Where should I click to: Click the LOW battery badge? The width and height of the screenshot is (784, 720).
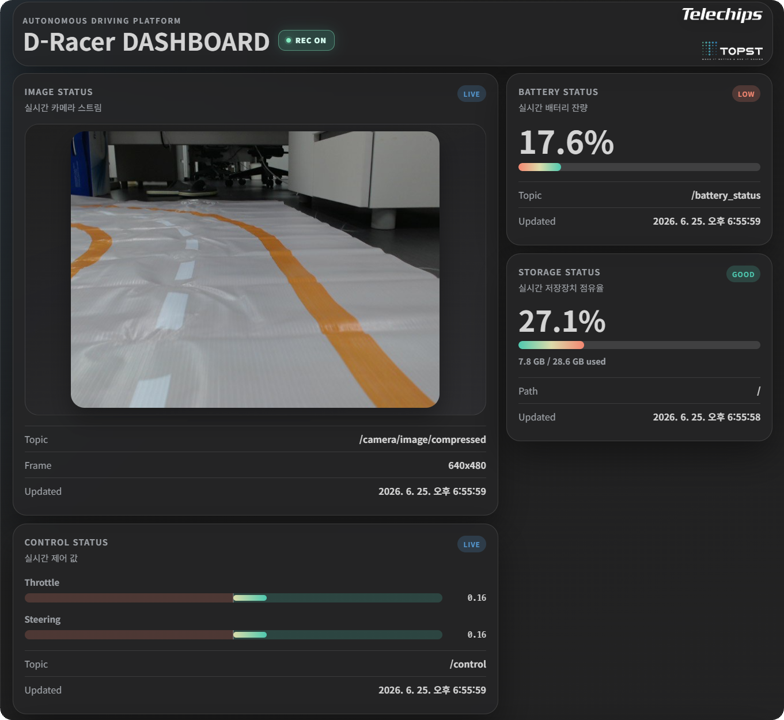(746, 94)
